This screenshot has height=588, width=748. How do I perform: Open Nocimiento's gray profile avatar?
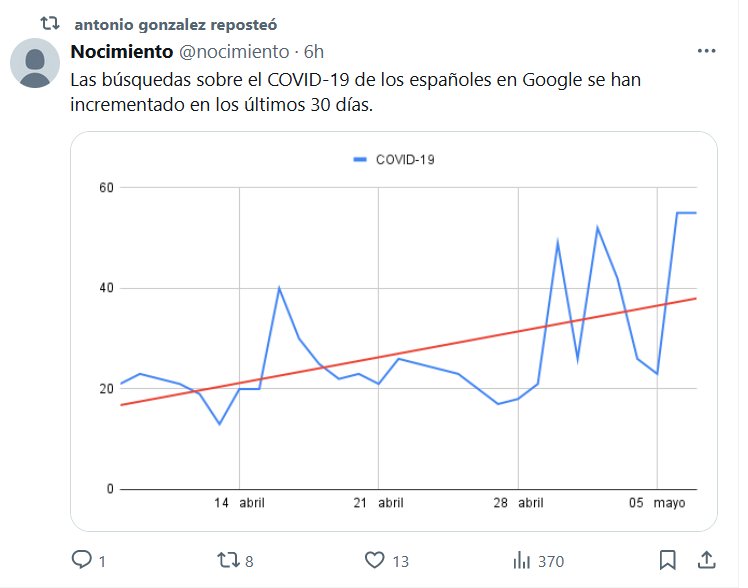tap(37, 65)
